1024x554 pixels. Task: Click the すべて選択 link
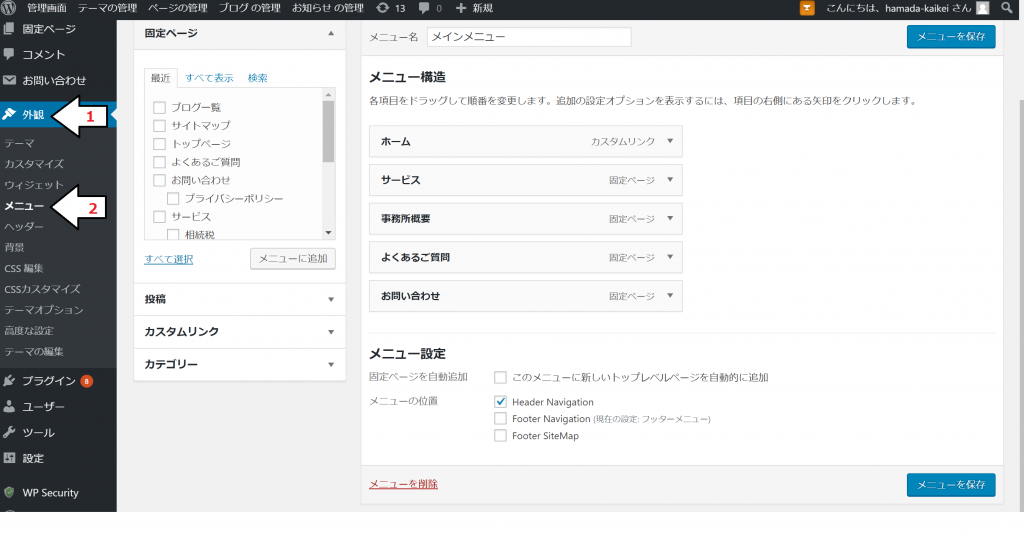tap(168, 259)
